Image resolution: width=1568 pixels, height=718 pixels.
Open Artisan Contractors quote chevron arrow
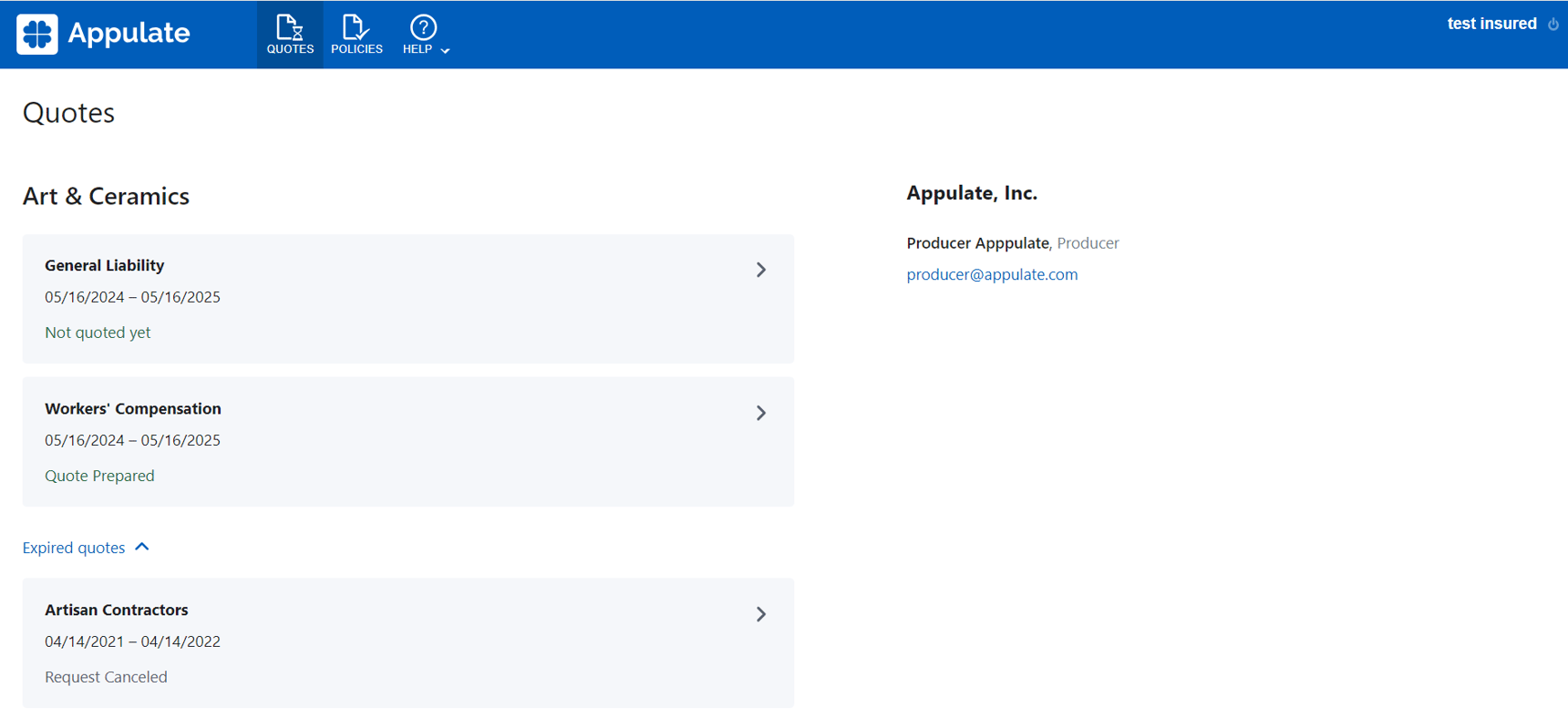coord(761,614)
